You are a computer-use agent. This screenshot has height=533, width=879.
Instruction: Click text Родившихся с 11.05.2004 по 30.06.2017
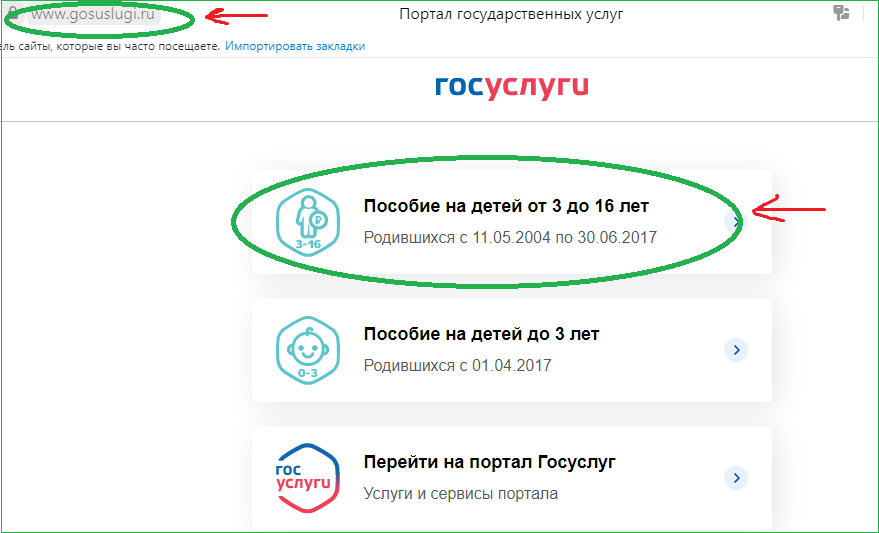click(x=510, y=238)
